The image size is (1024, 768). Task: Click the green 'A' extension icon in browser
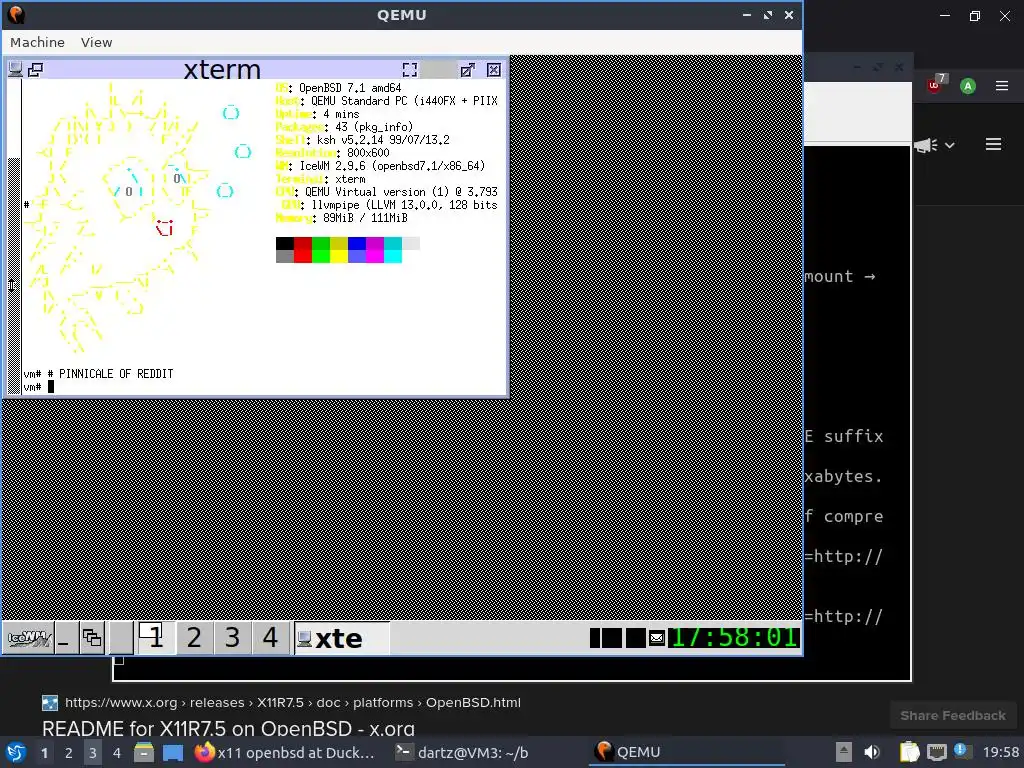(968, 86)
